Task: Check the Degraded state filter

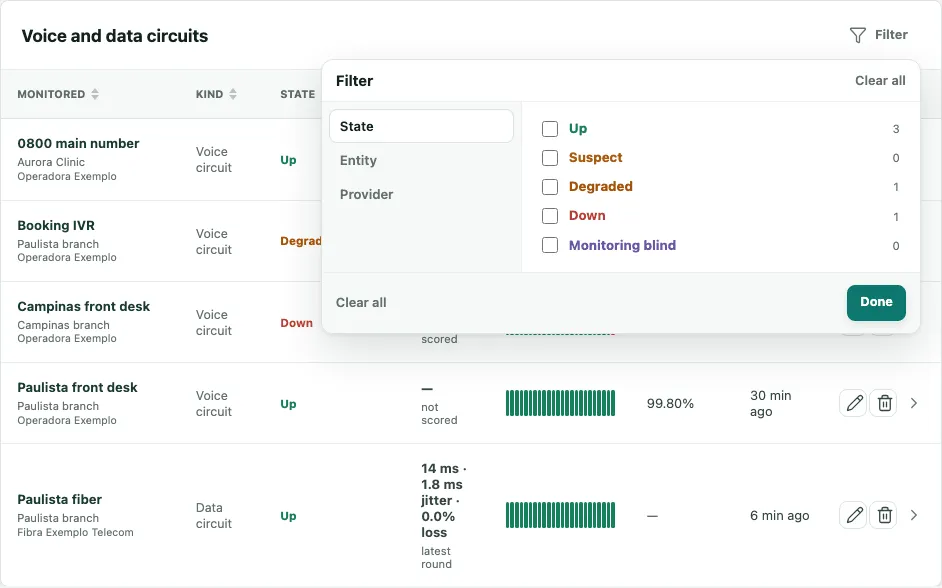Action: 550,187
